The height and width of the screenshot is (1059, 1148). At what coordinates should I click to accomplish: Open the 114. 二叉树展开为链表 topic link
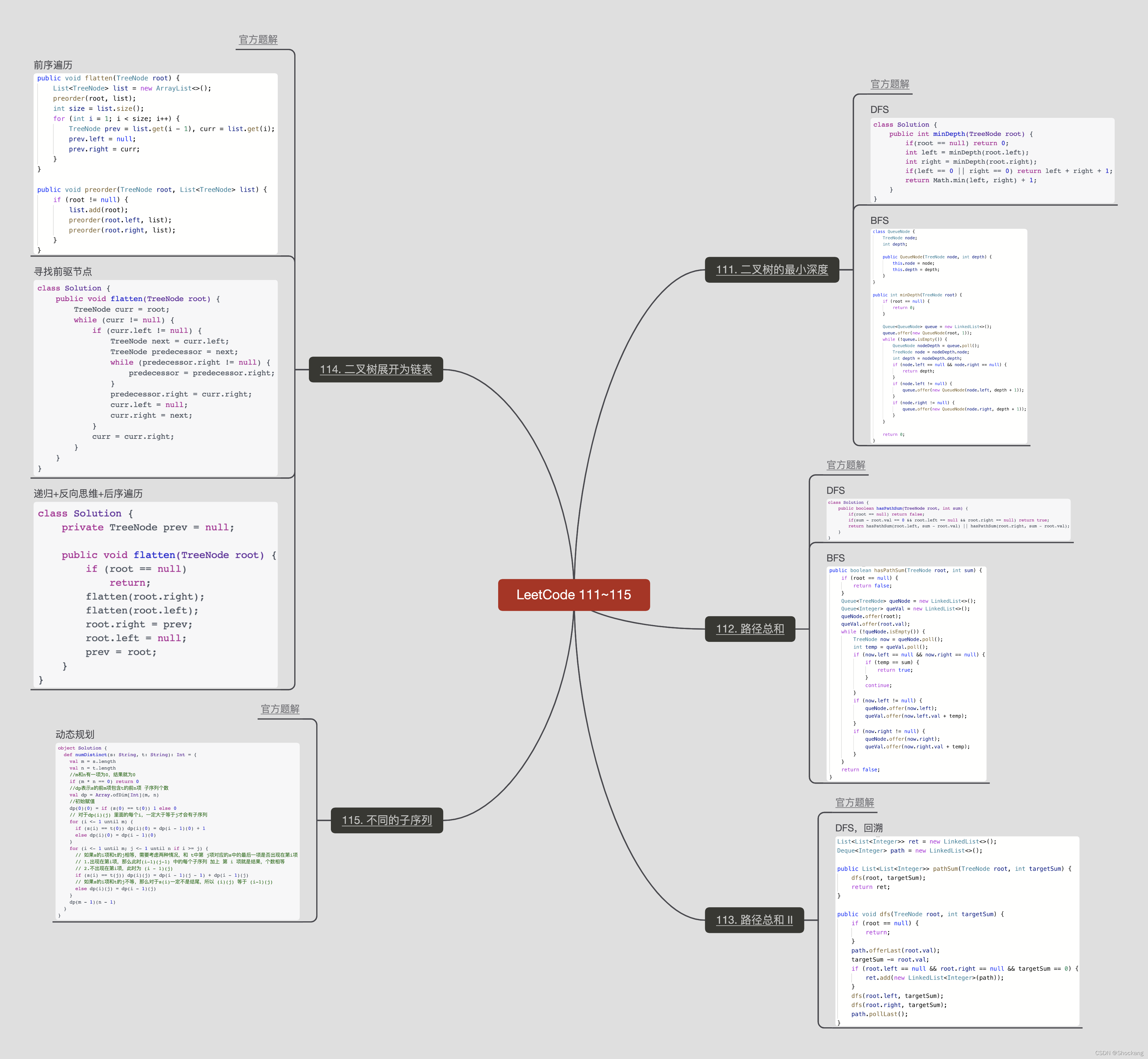tap(375, 369)
